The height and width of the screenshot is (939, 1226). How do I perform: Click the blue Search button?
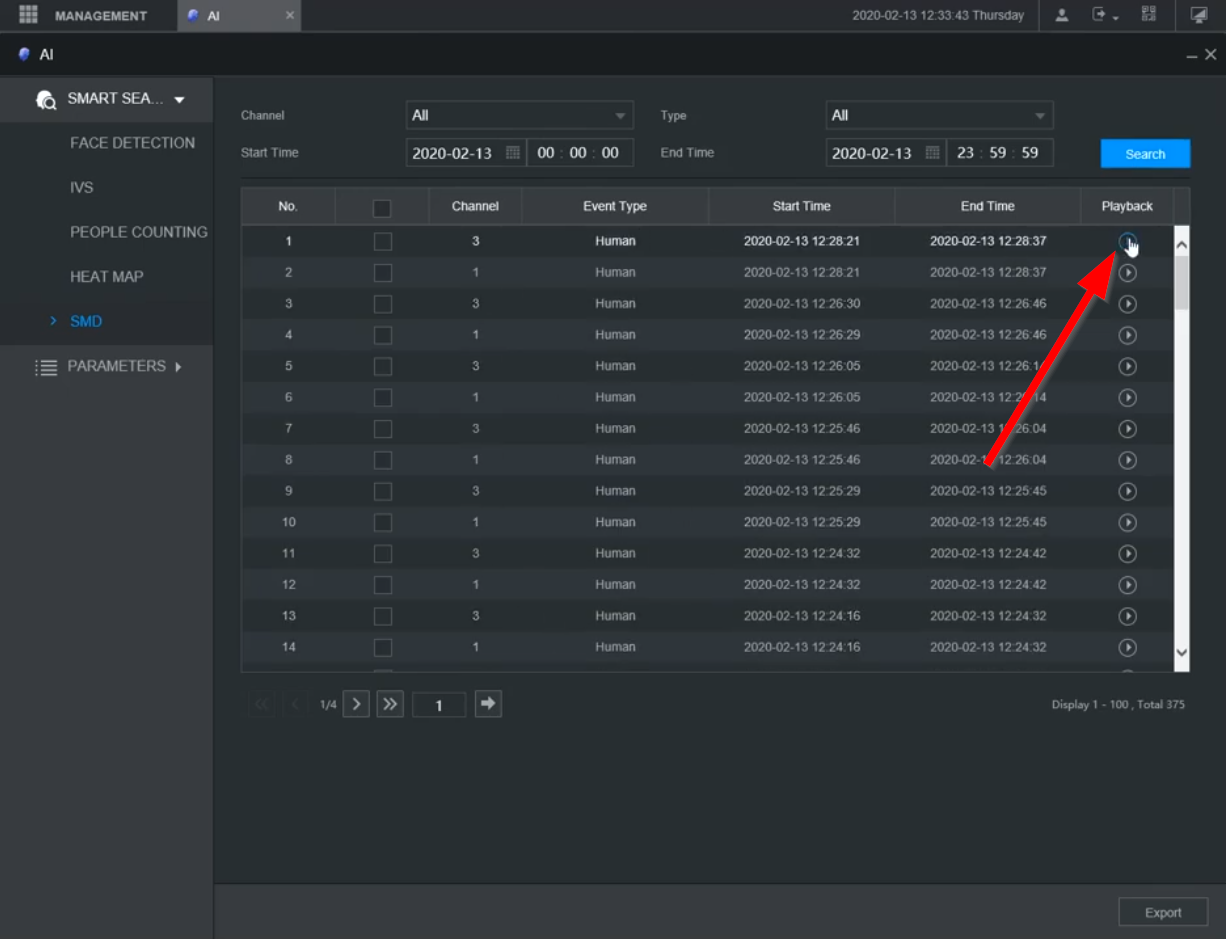click(x=1145, y=154)
